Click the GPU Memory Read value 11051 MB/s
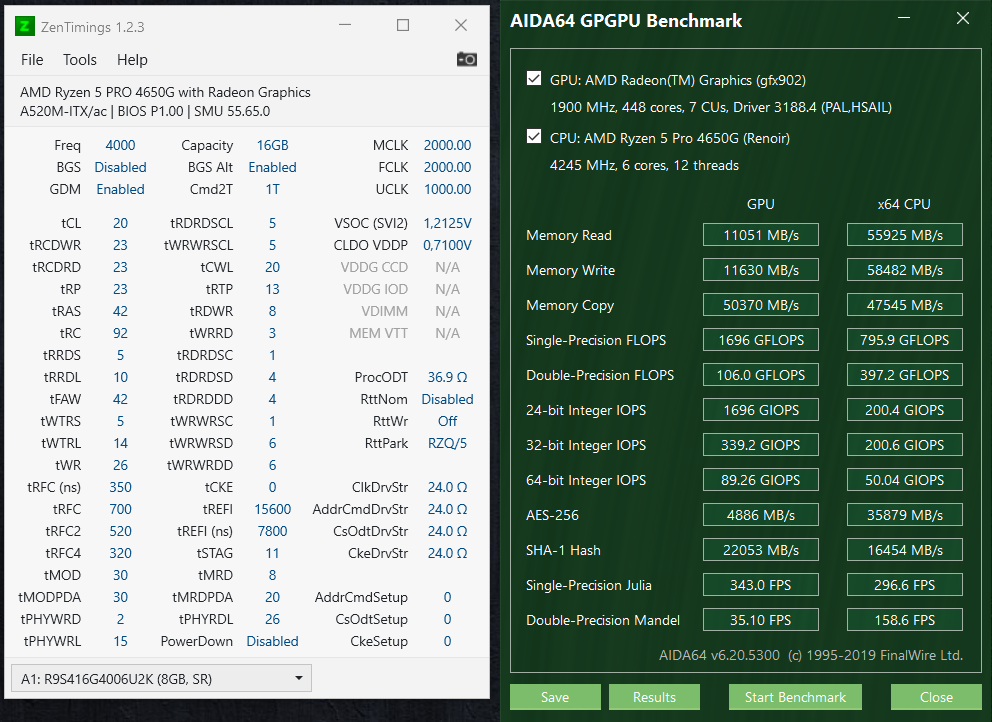The height and width of the screenshot is (722, 992). 760,235
